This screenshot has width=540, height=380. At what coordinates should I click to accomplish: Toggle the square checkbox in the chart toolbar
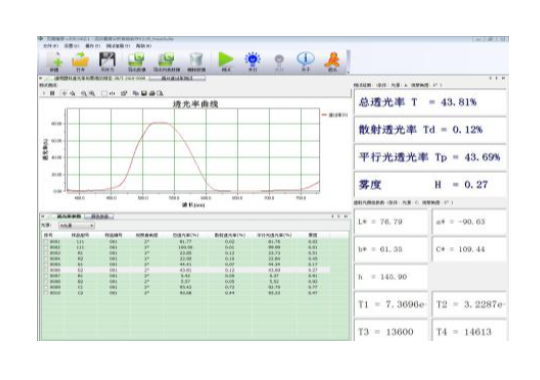[x=104, y=93]
